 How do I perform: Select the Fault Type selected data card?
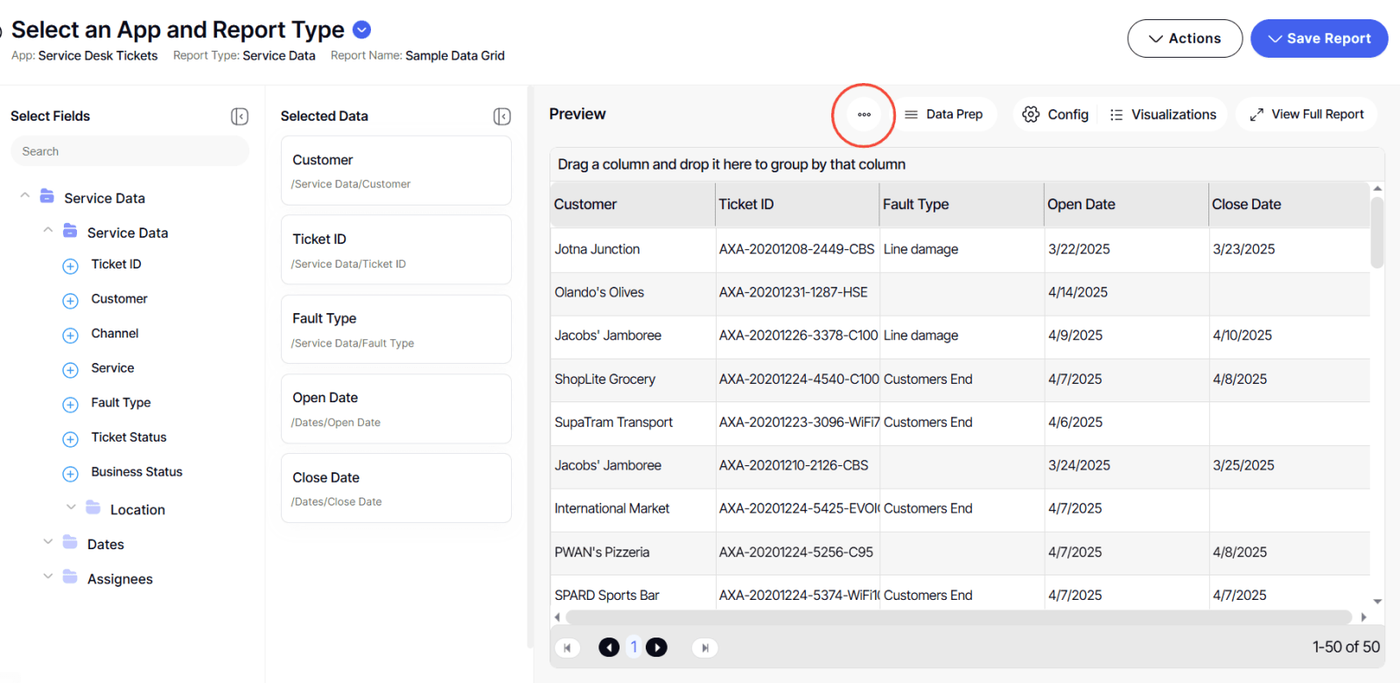pyautogui.click(x=396, y=329)
